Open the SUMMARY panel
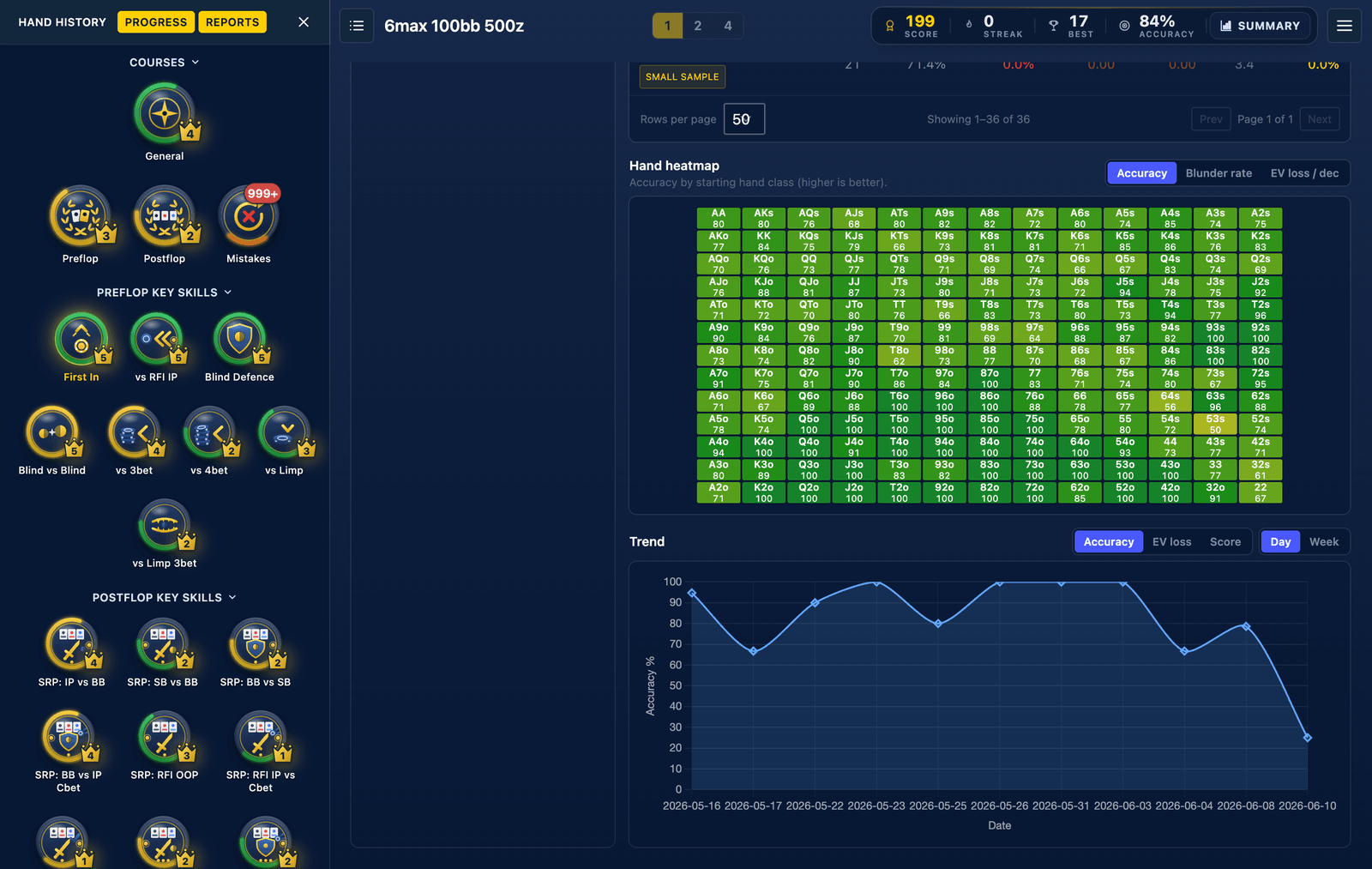Image resolution: width=1372 pixels, height=869 pixels. tap(1261, 26)
